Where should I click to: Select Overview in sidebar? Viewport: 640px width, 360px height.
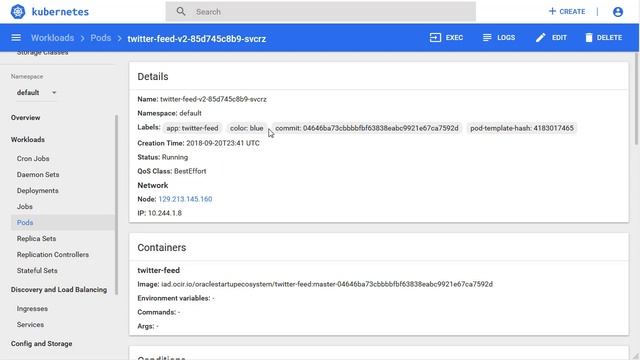[25, 118]
